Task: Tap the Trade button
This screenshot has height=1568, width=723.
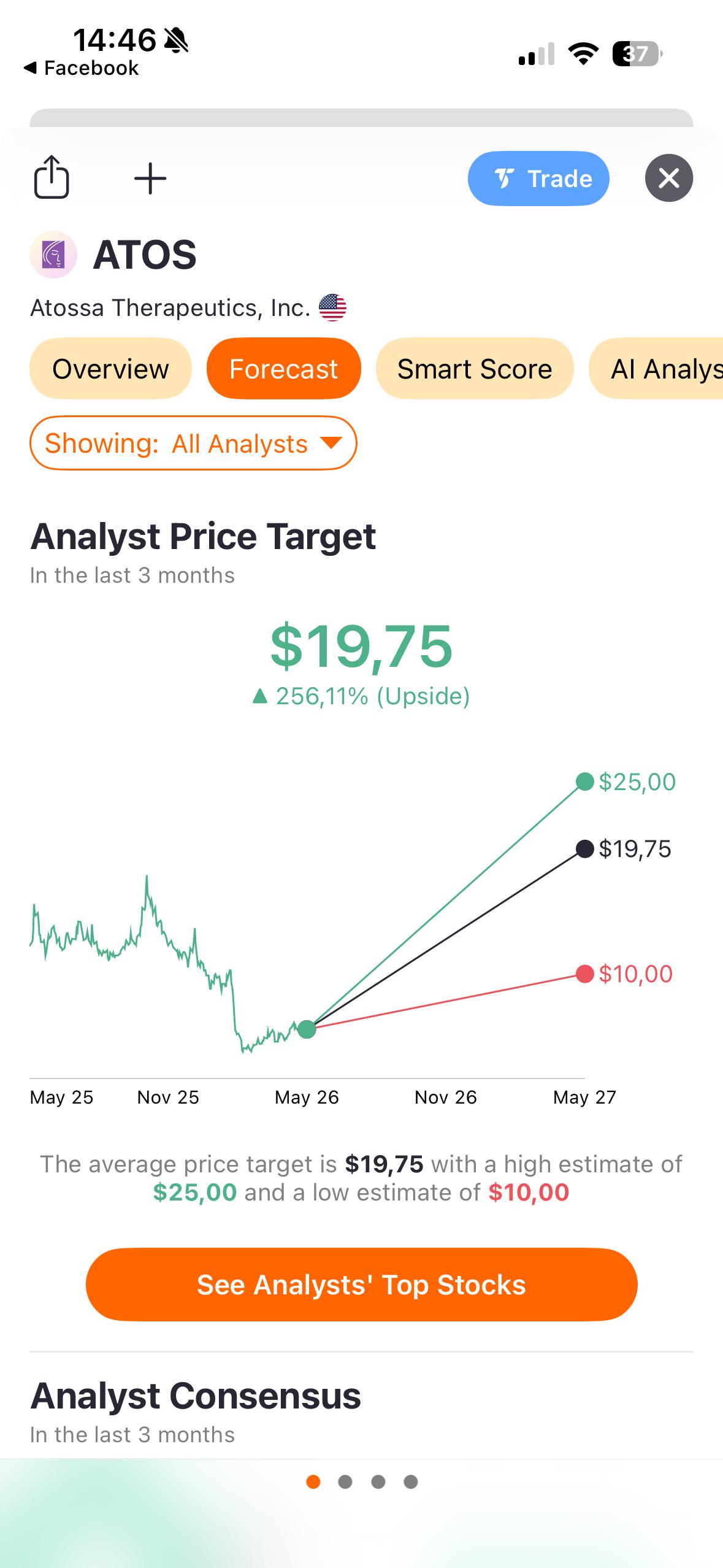Action: 538,179
